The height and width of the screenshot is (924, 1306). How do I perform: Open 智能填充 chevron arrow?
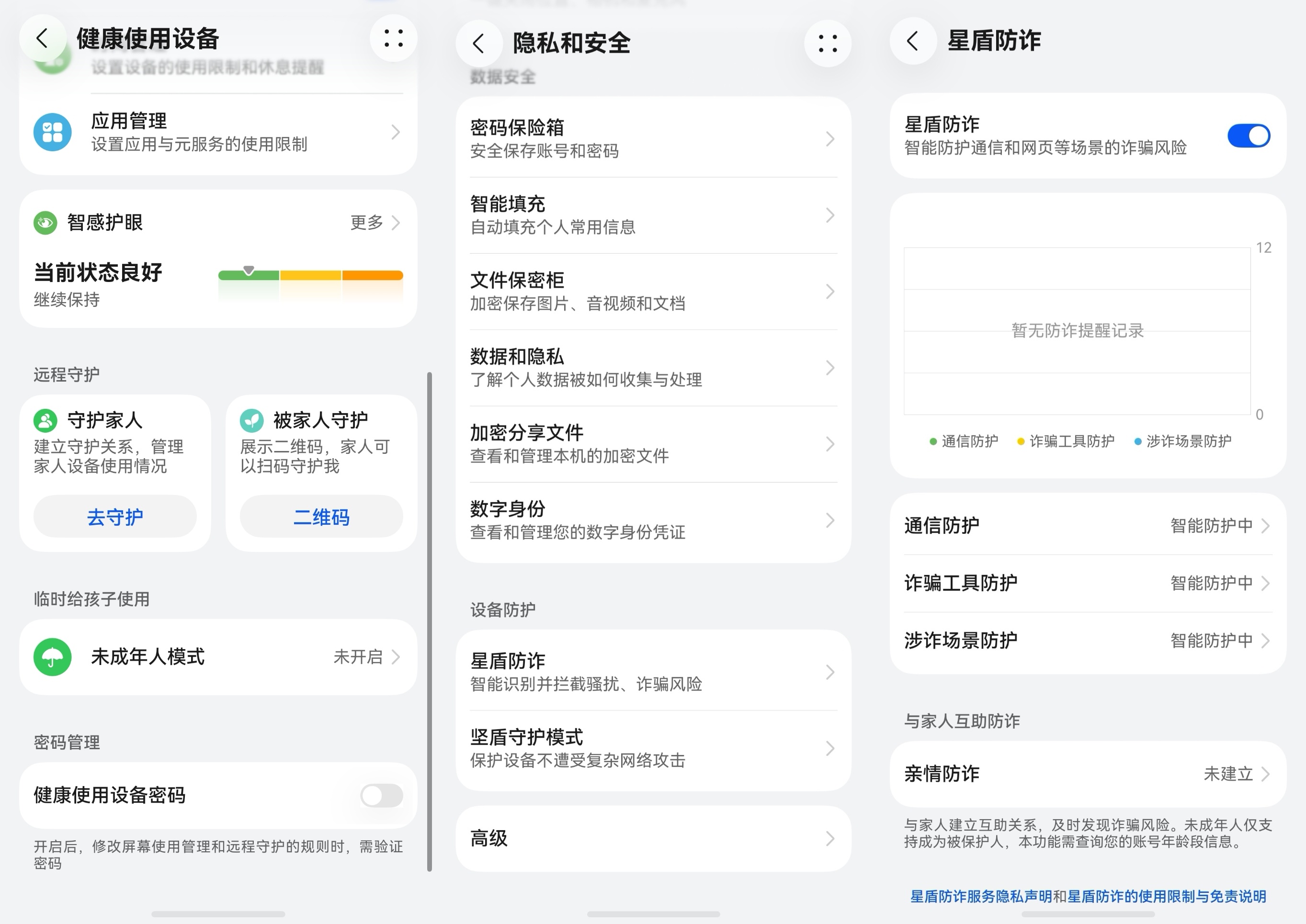[x=830, y=215]
